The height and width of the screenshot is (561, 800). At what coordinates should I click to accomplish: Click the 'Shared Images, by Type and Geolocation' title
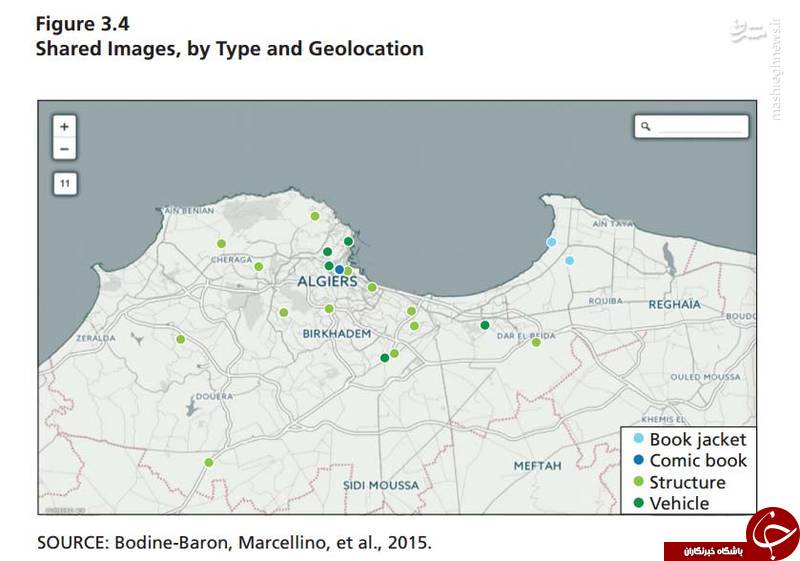point(230,49)
